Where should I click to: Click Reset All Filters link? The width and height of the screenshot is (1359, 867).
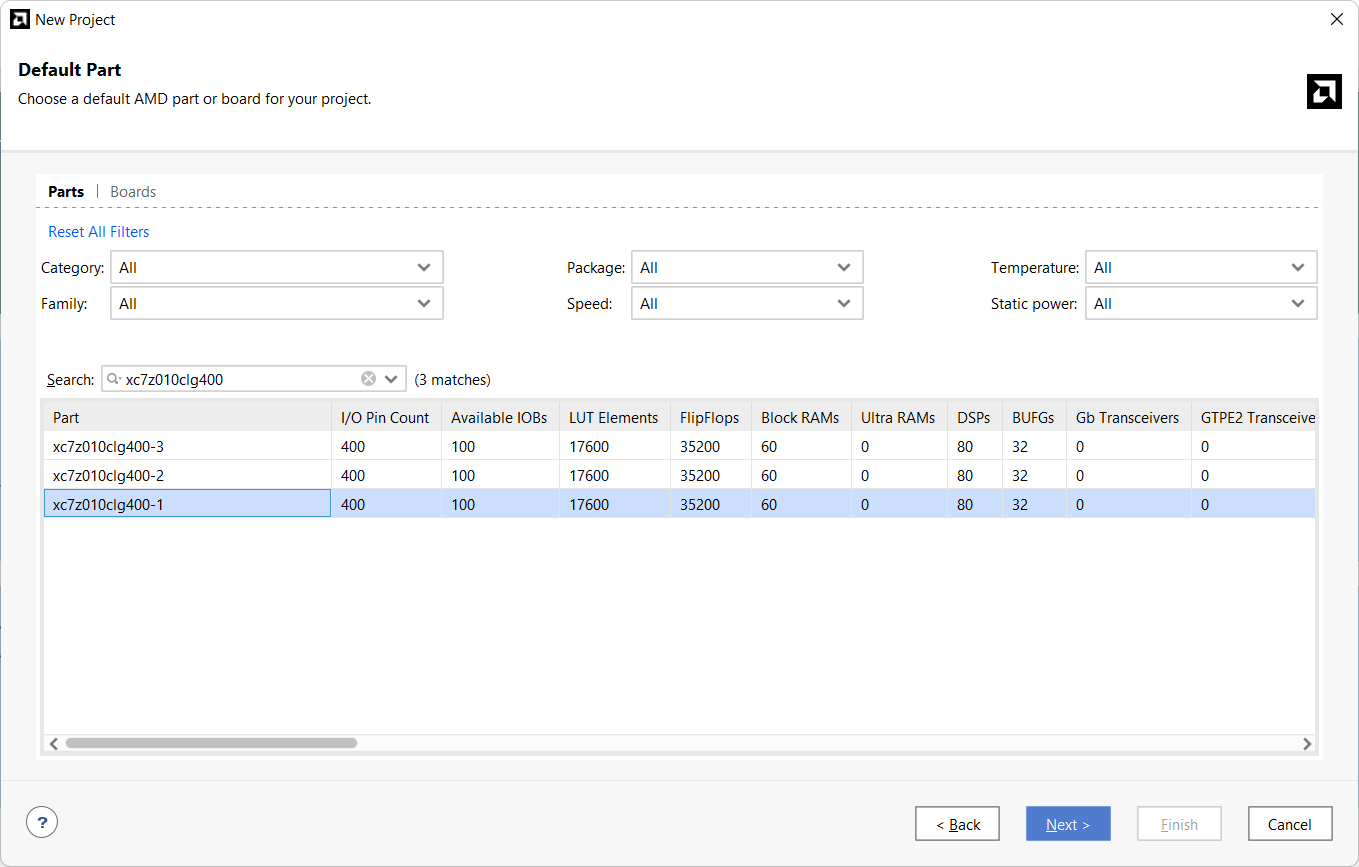click(x=99, y=232)
